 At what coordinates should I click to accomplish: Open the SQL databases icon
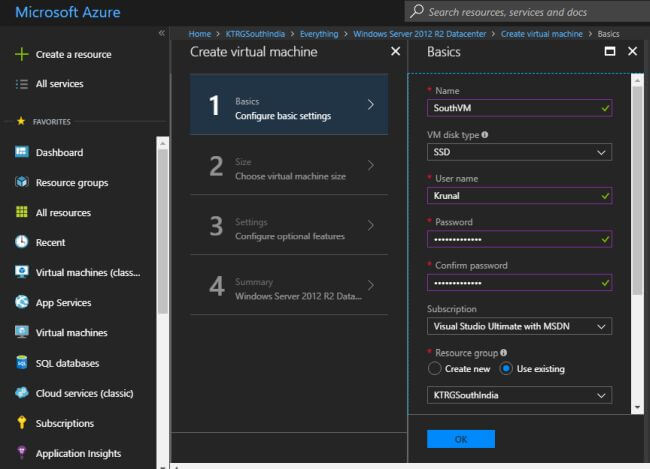point(22,363)
